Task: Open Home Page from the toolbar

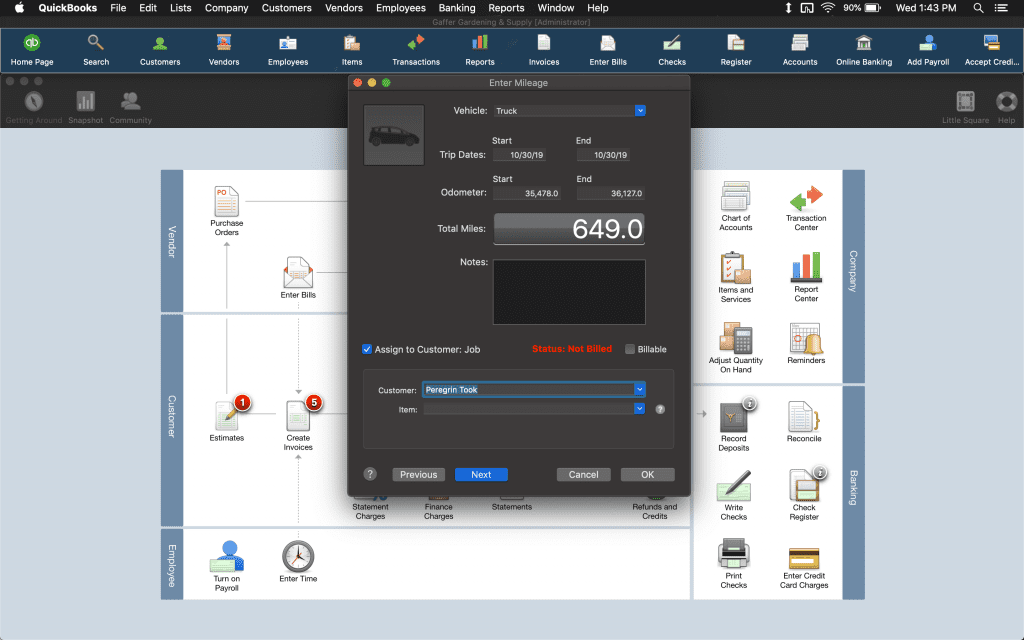Action: [x=32, y=50]
